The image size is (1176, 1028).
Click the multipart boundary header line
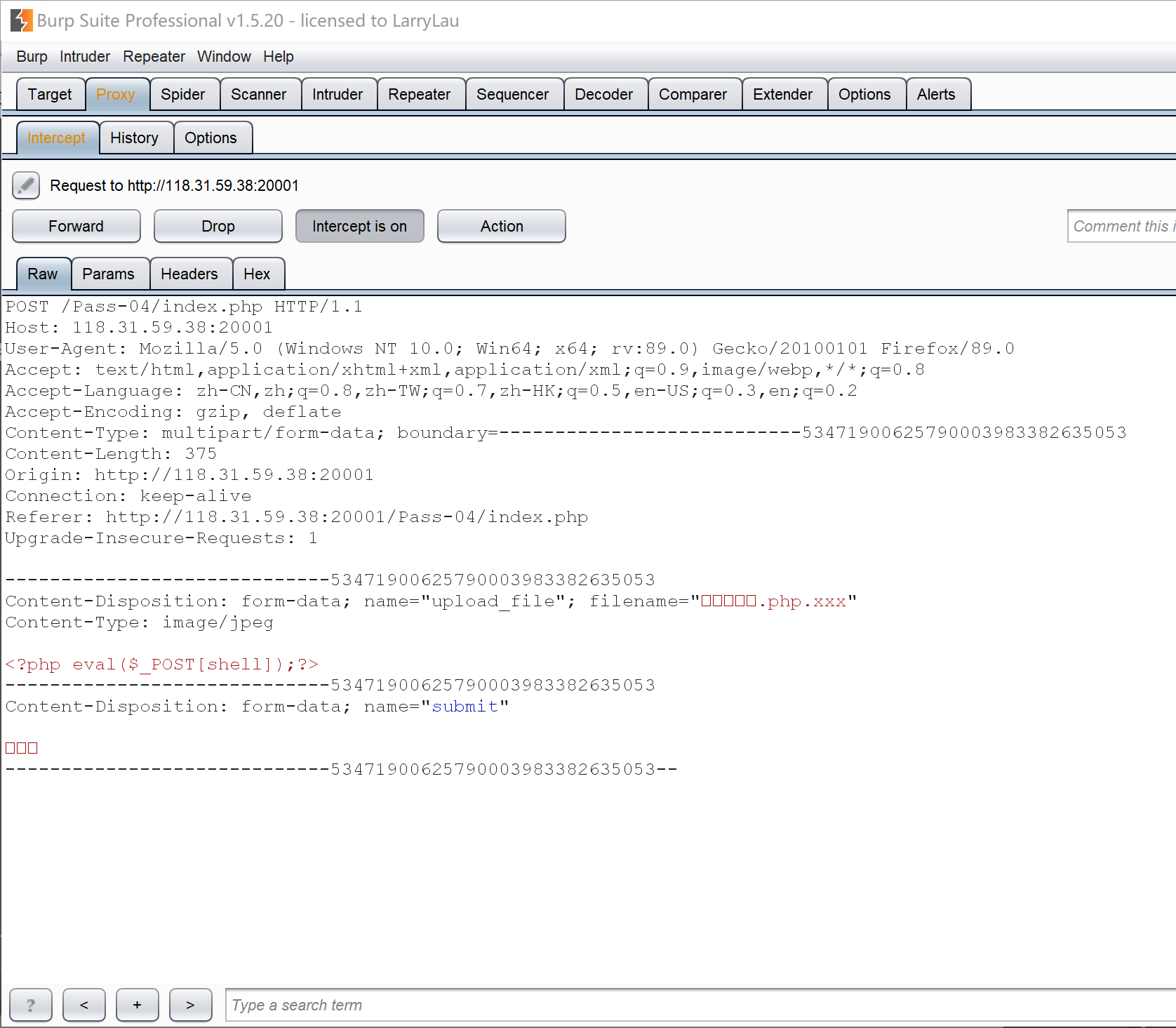566,433
